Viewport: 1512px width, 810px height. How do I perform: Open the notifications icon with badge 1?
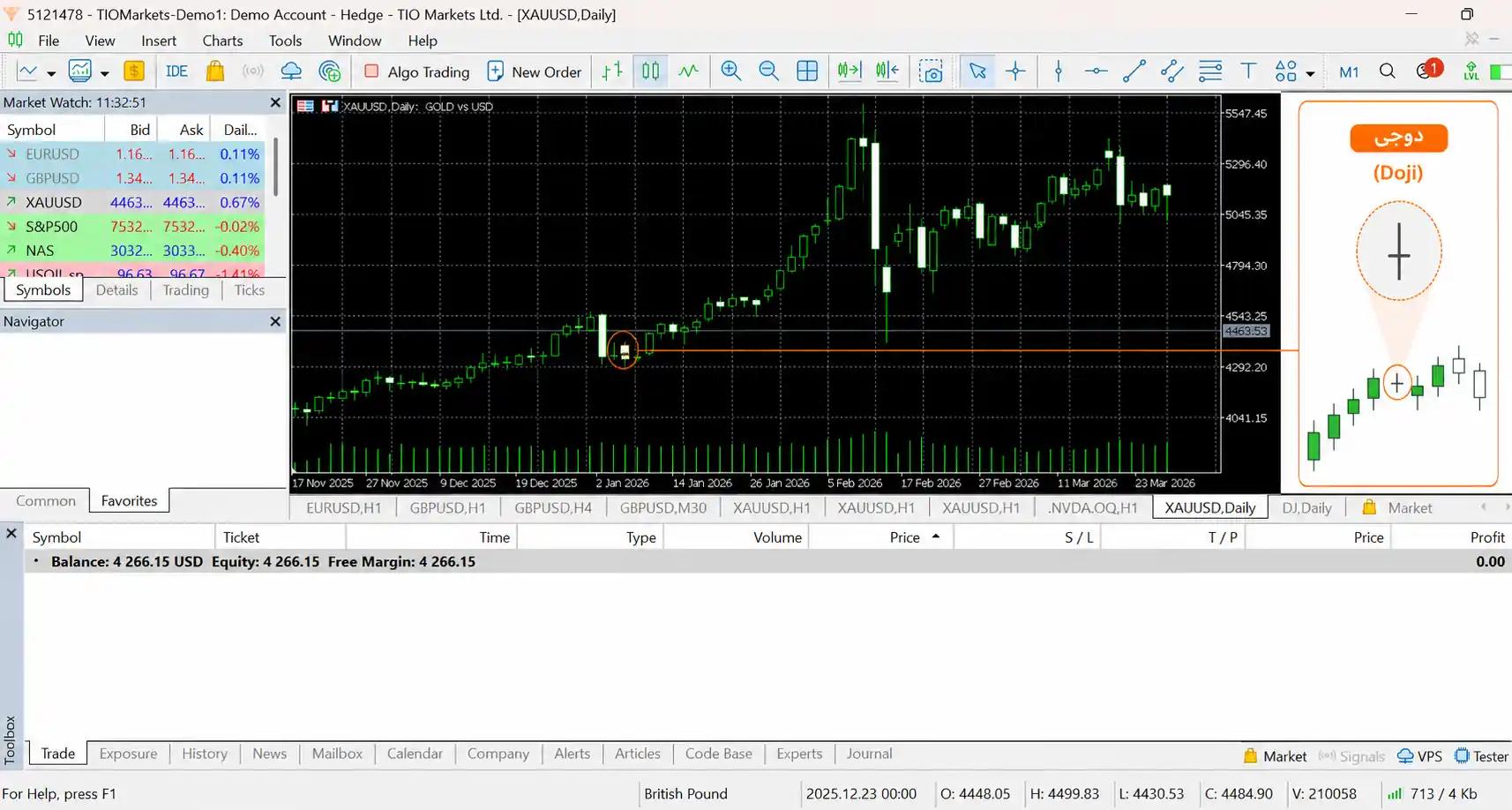pyautogui.click(x=1427, y=71)
